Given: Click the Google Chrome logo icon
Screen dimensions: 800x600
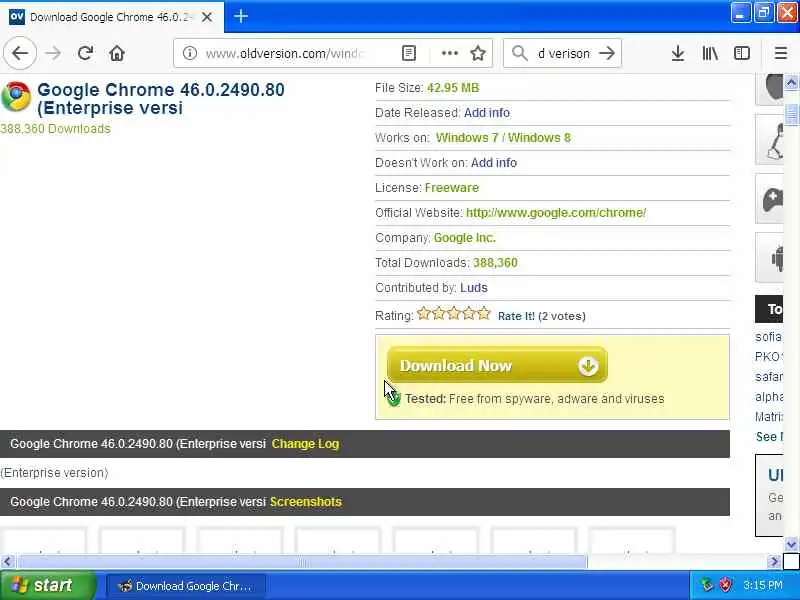Looking at the screenshot, I should coord(16,96).
